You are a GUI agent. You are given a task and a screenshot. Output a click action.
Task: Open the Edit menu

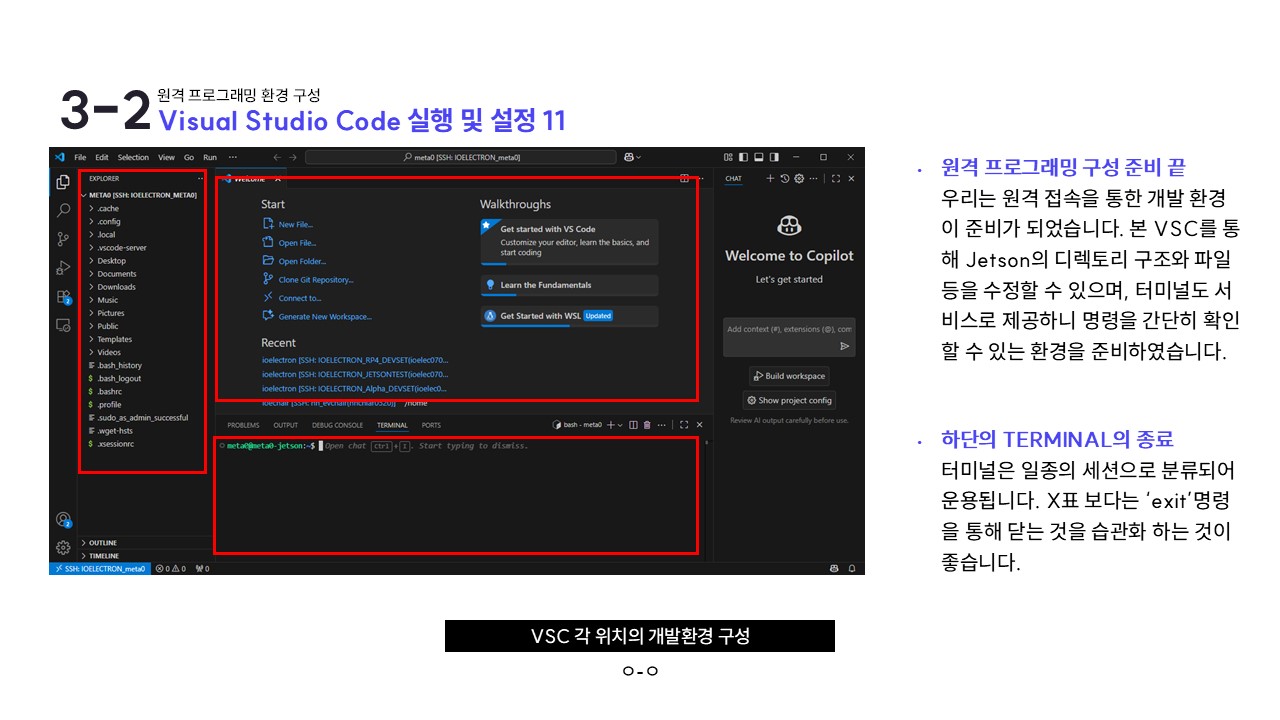(x=102, y=157)
